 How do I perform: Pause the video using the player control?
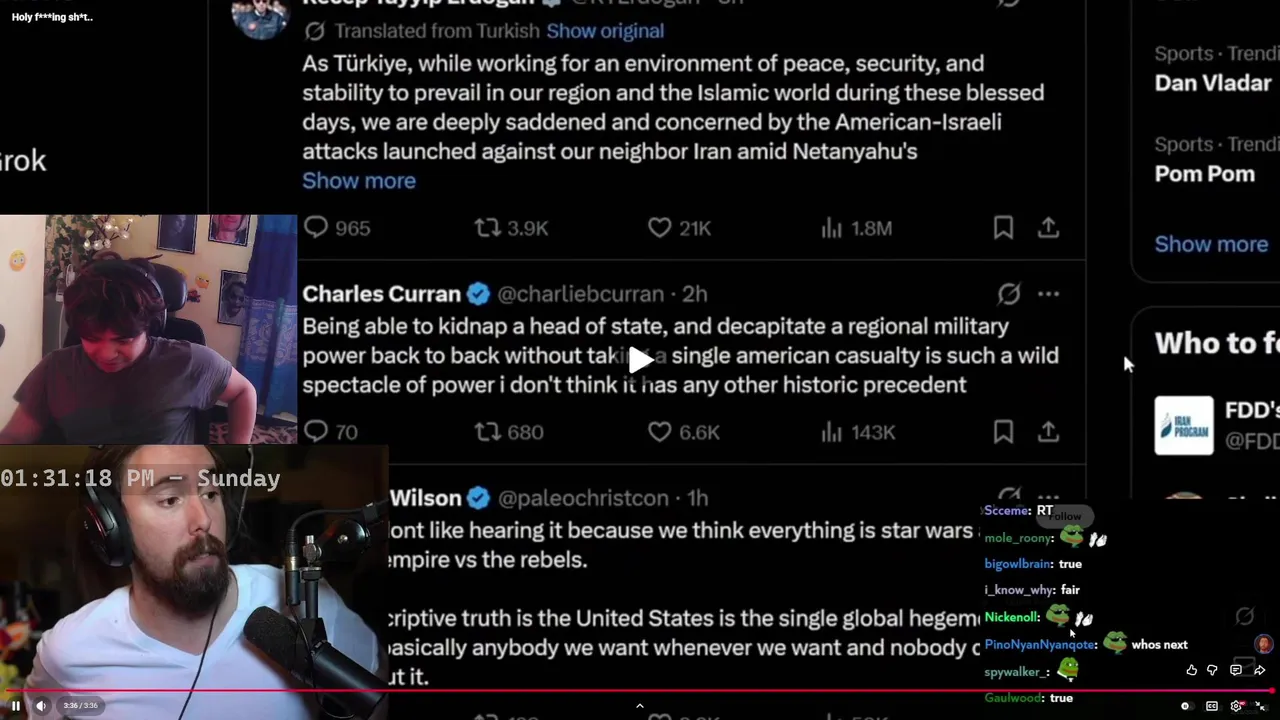[x=16, y=706]
